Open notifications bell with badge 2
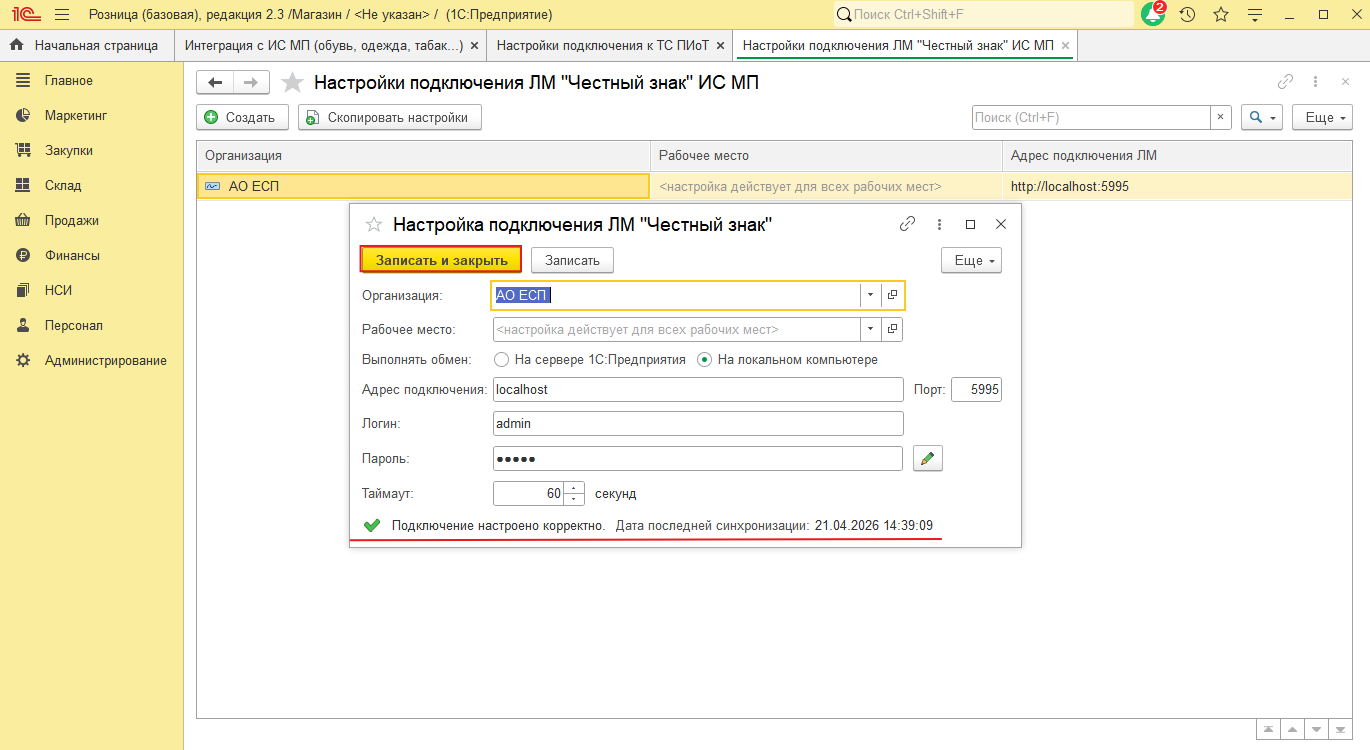Viewport: 1370px width, 750px height. [1153, 14]
